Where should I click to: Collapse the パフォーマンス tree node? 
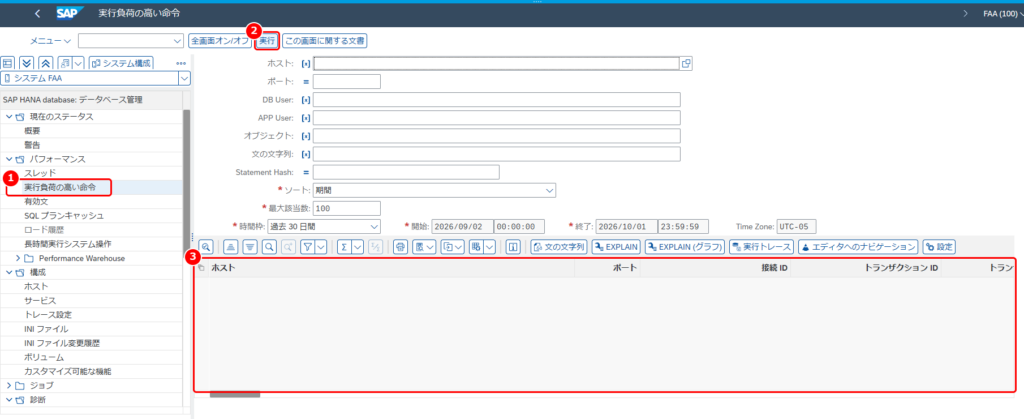pos(9,159)
